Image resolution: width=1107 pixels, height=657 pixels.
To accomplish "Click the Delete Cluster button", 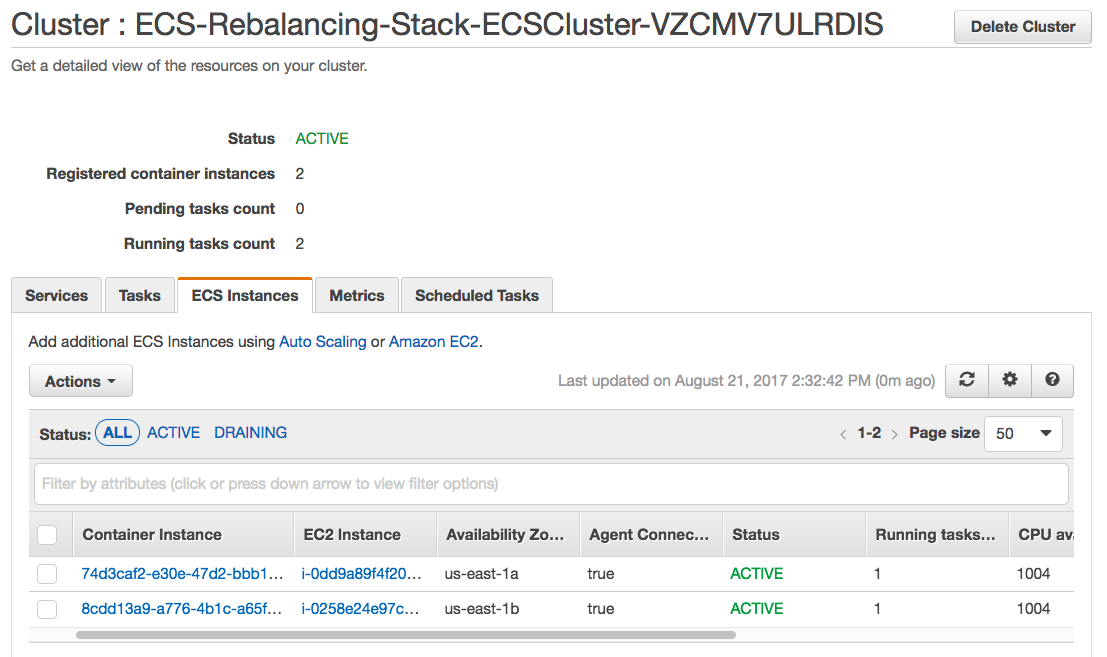I will coord(1023,27).
